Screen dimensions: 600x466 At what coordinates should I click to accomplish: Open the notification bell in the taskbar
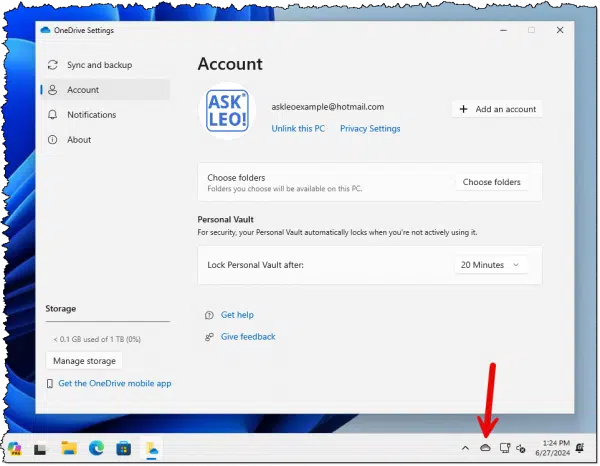click(x=580, y=448)
